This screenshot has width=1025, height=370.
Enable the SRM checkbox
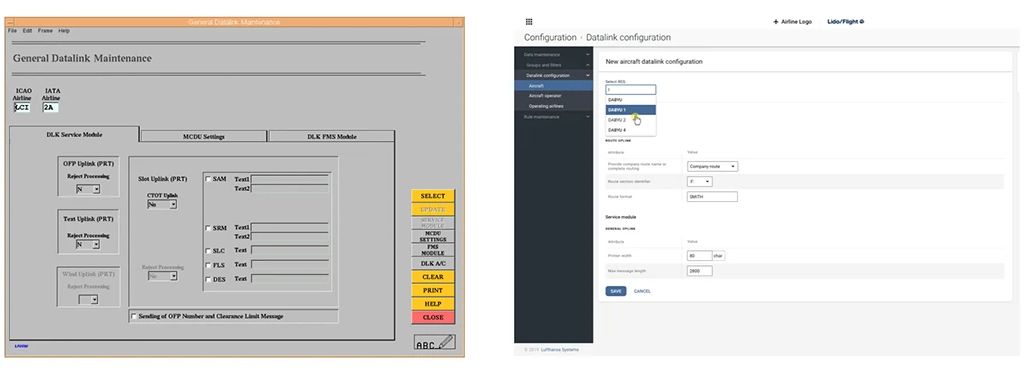tap(208, 229)
